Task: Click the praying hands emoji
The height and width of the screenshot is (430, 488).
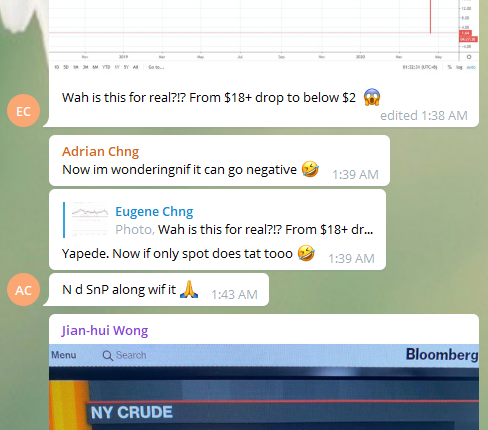Action: pos(189,289)
